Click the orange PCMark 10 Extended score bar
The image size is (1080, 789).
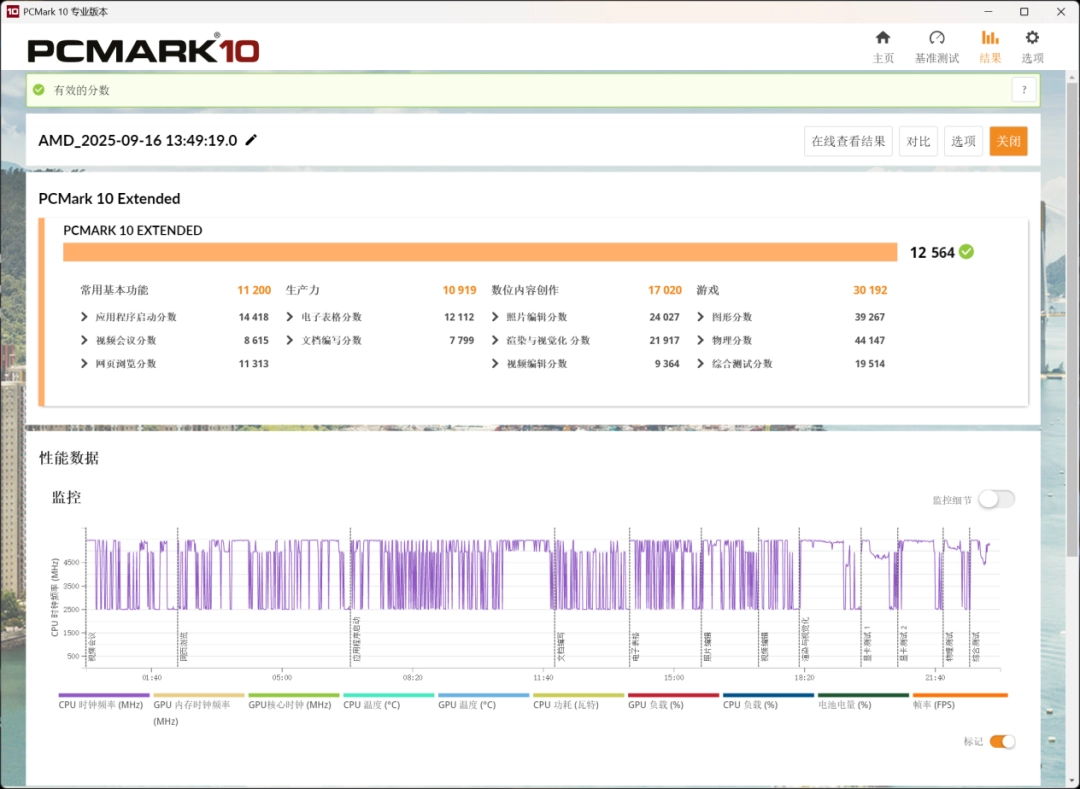click(x=480, y=252)
